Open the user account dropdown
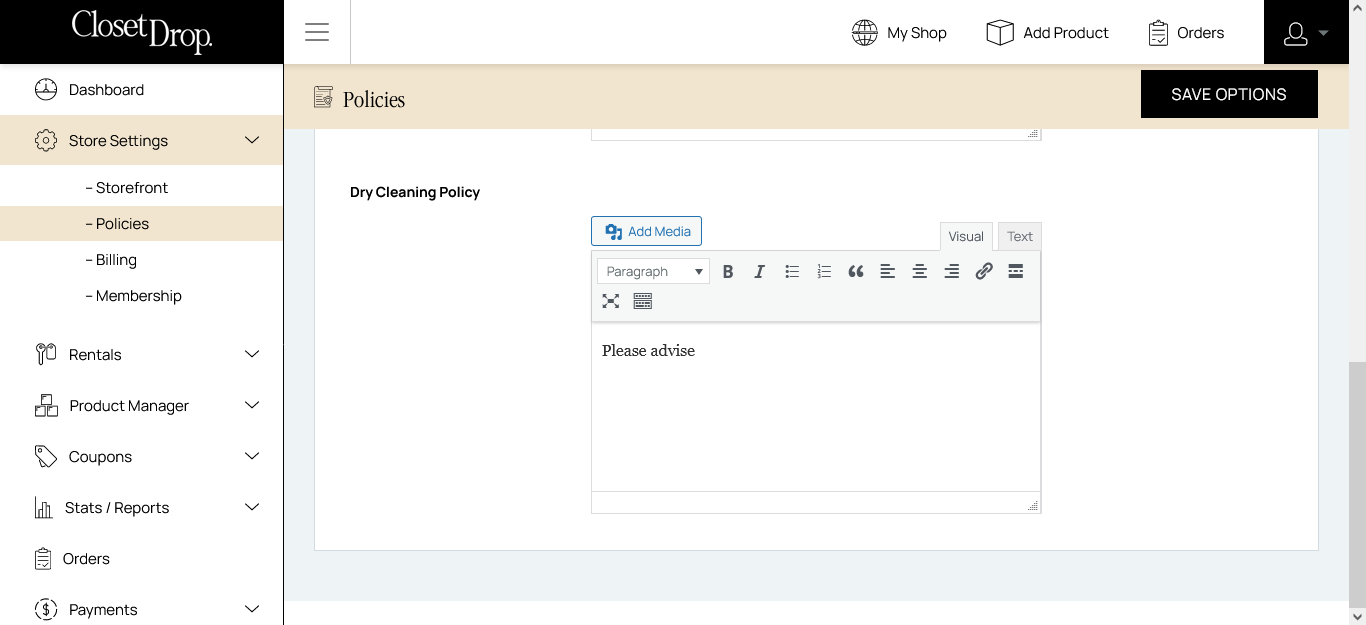The width and height of the screenshot is (1366, 625). (x=1305, y=33)
